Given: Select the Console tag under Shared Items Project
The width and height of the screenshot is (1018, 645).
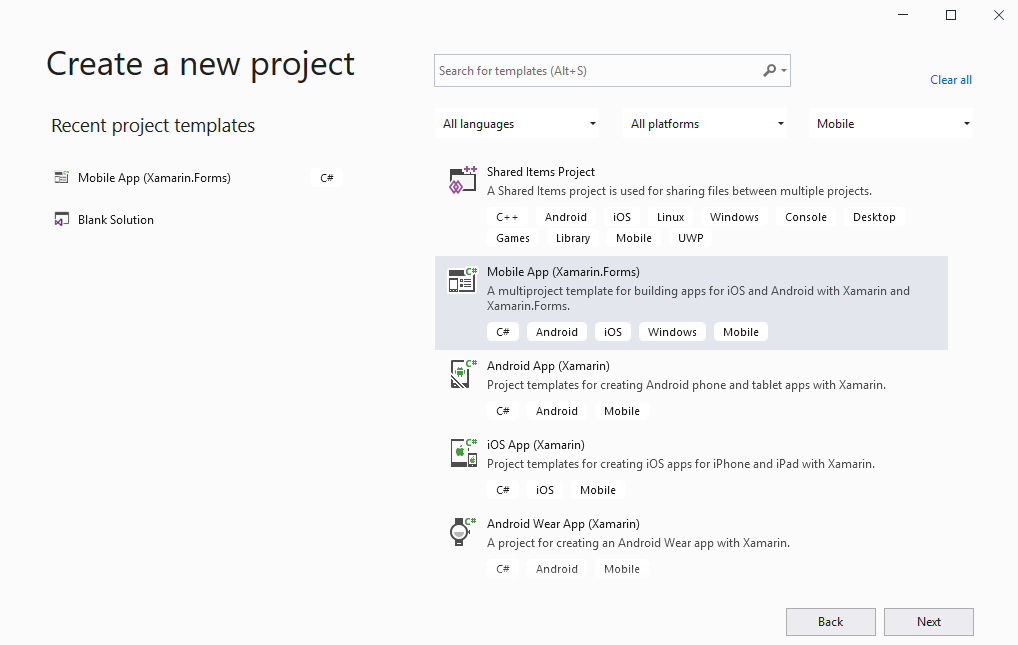Looking at the screenshot, I should click(x=805, y=216).
